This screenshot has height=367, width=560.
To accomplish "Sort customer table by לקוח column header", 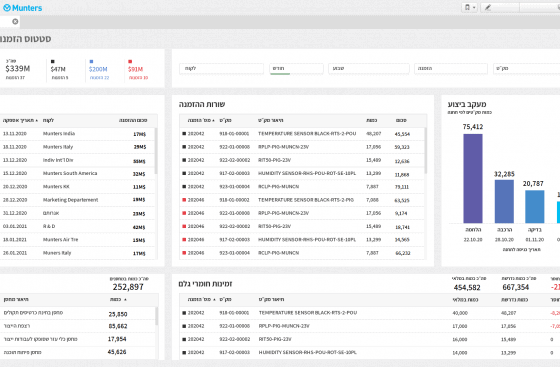I will pyautogui.click(x=48, y=120).
